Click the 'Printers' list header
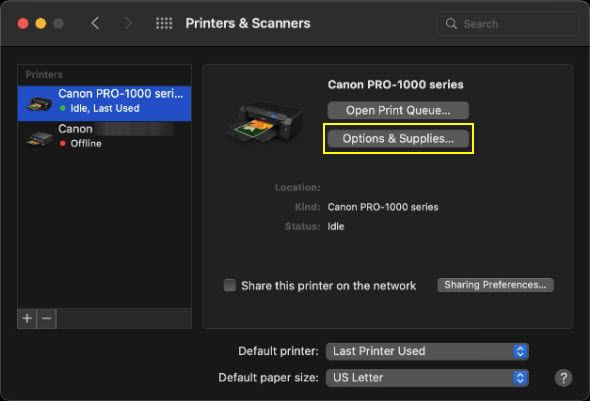 coord(44,74)
